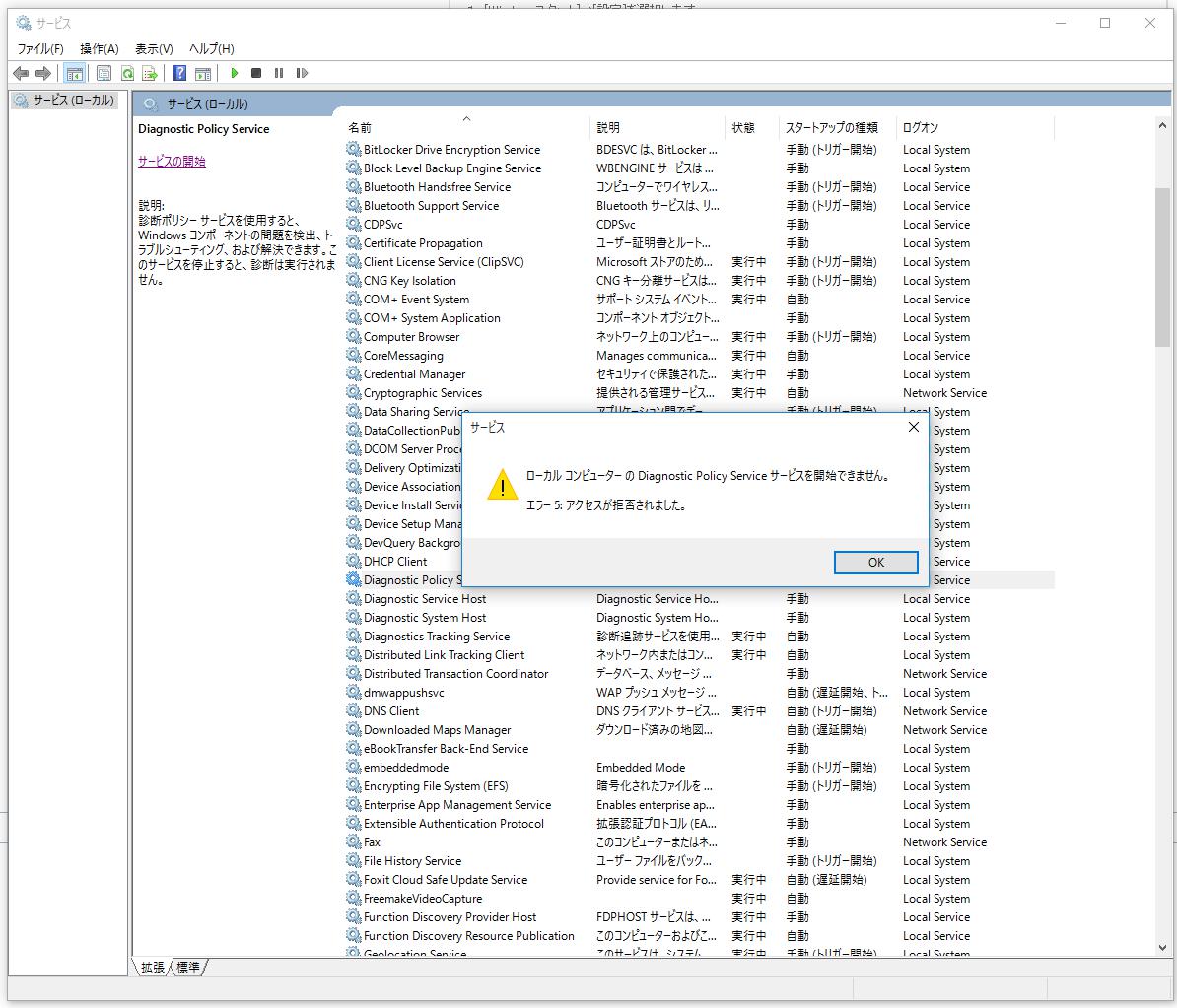
Task: Switch to the 標準 tab
Action: pos(188,968)
